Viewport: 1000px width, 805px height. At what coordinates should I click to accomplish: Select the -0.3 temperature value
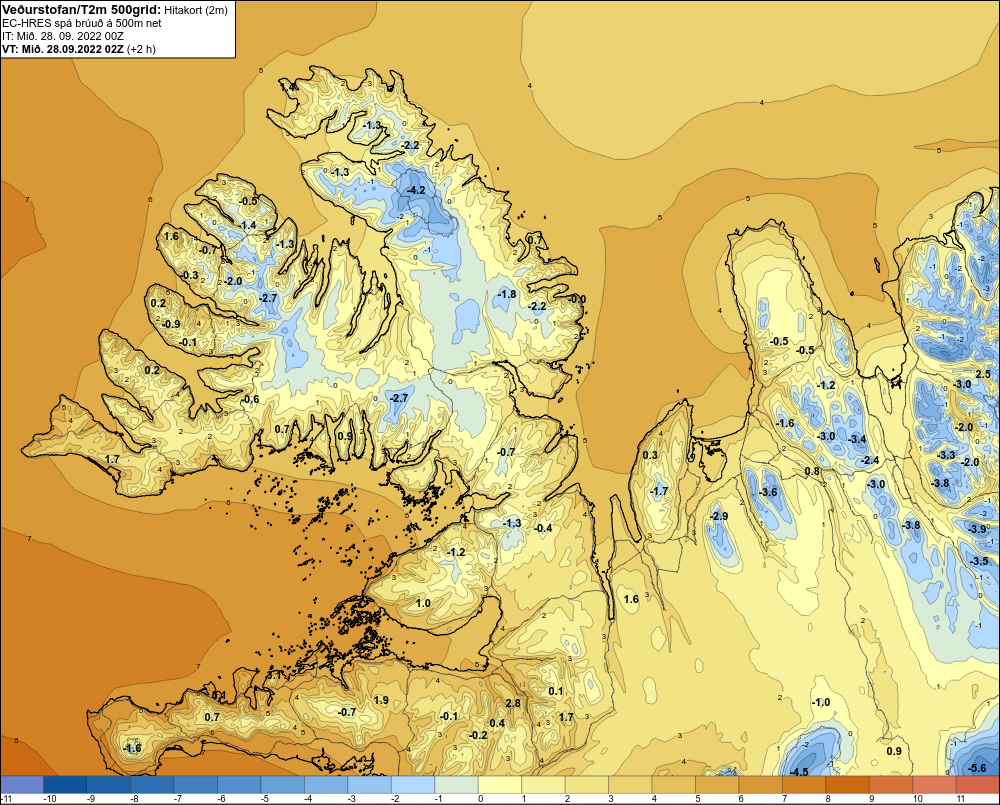189,276
